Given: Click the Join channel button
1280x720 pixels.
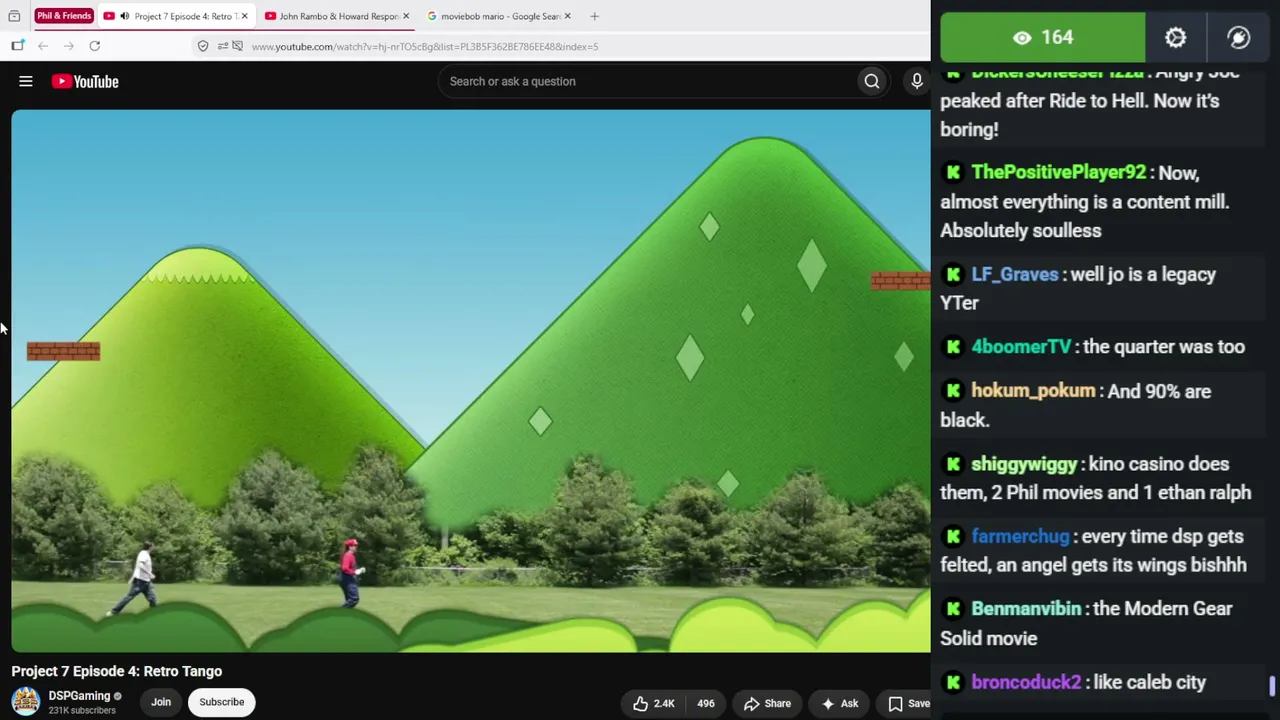Looking at the screenshot, I should (161, 702).
